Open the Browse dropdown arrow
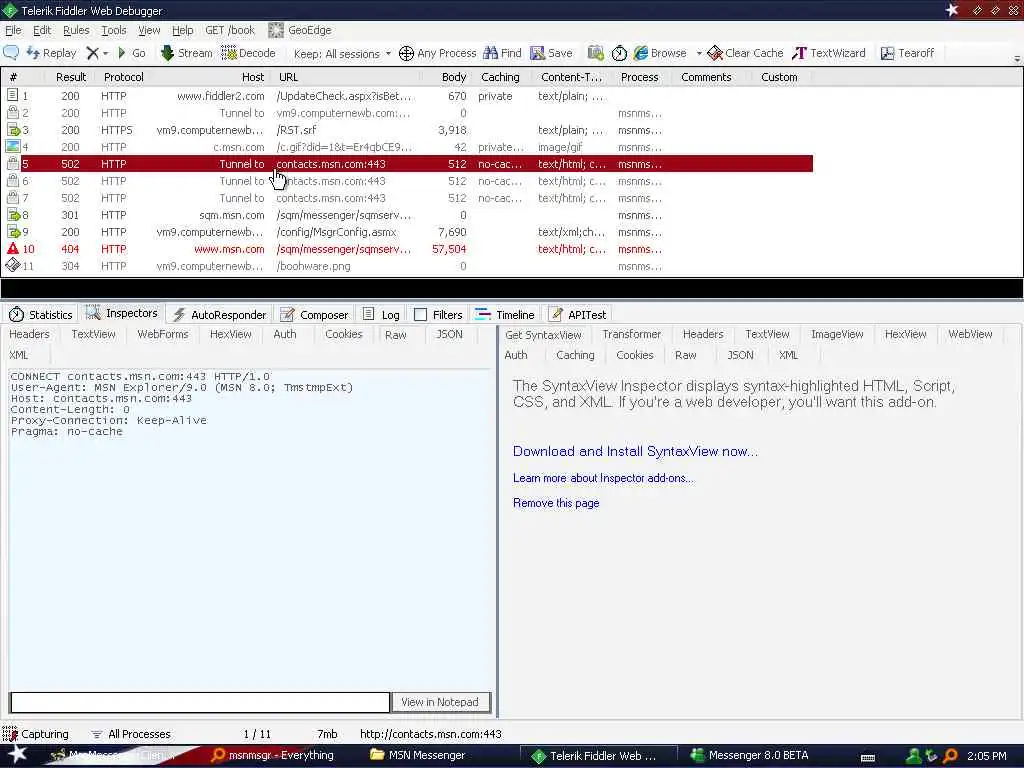The image size is (1024, 768). coord(698,53)
